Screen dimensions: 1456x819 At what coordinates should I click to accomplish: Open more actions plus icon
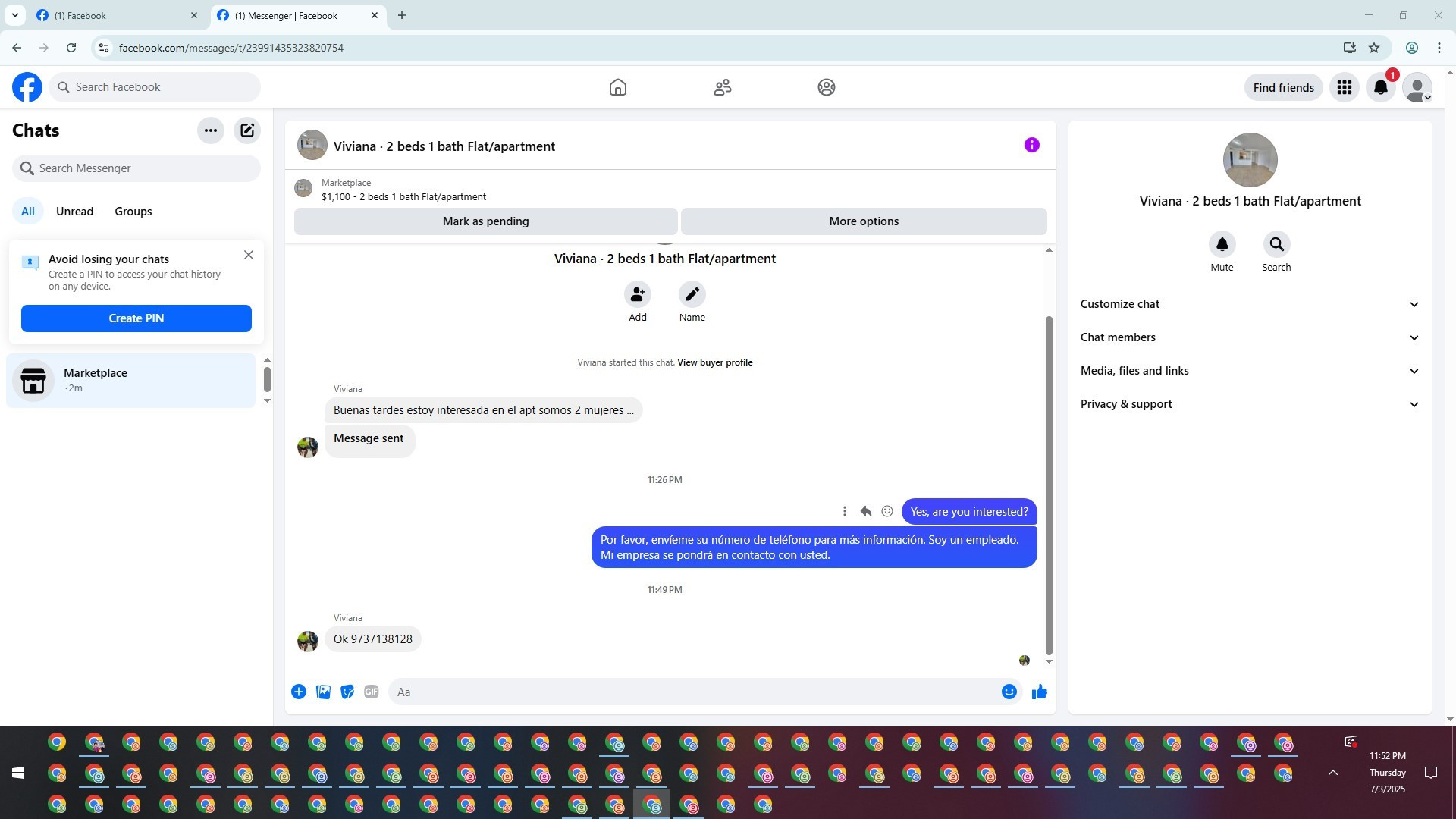(299, 692)
